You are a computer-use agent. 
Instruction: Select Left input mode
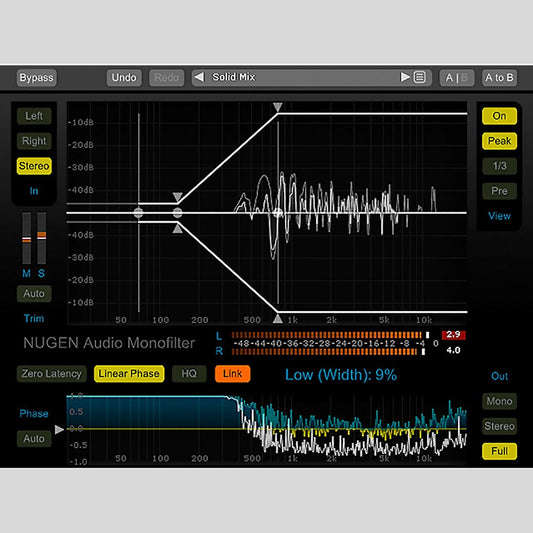pos(34,116)
